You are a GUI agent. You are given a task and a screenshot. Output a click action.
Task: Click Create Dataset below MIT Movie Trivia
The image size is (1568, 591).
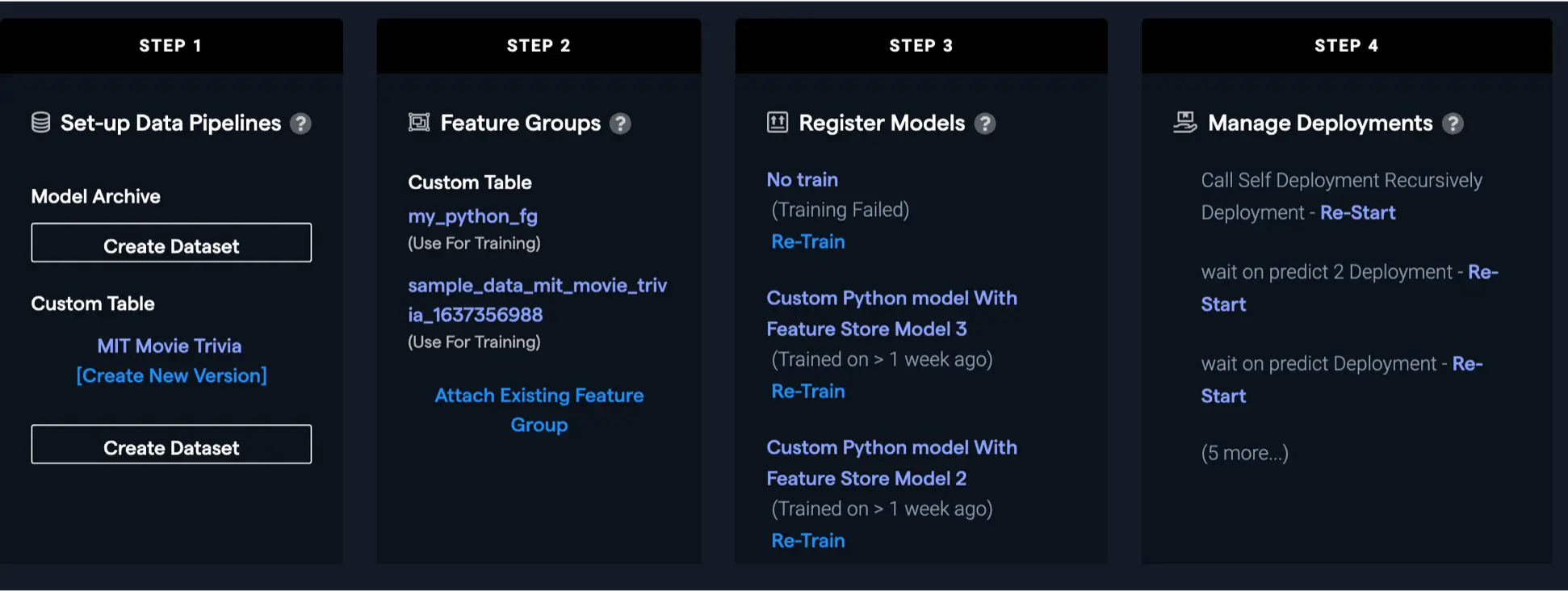pyautogui.click(x=171, y=445)
